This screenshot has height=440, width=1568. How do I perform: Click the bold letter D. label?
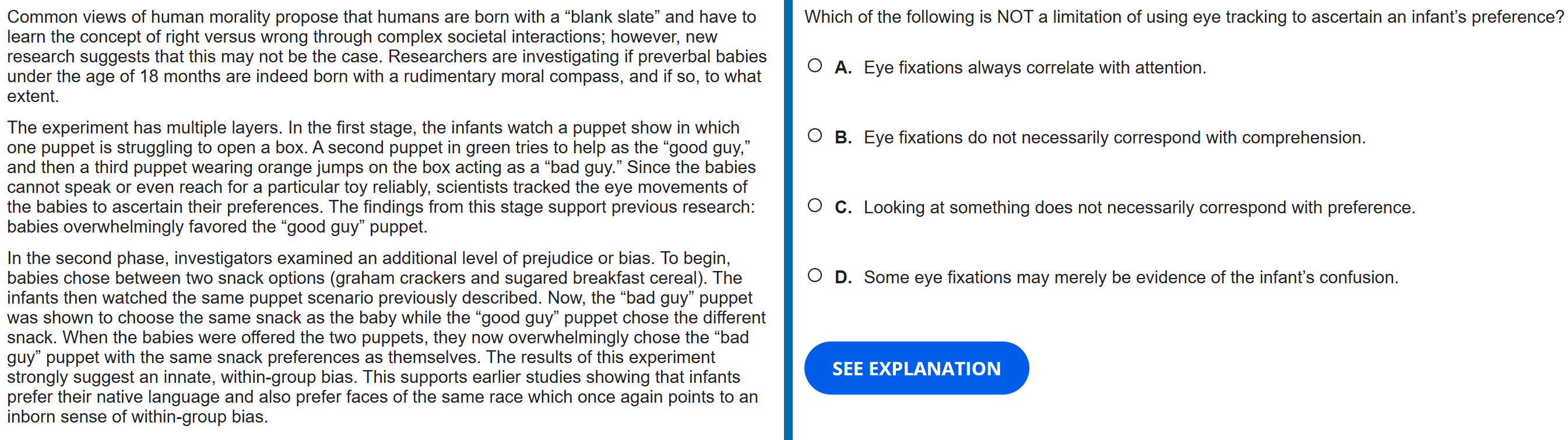(842, 277)
